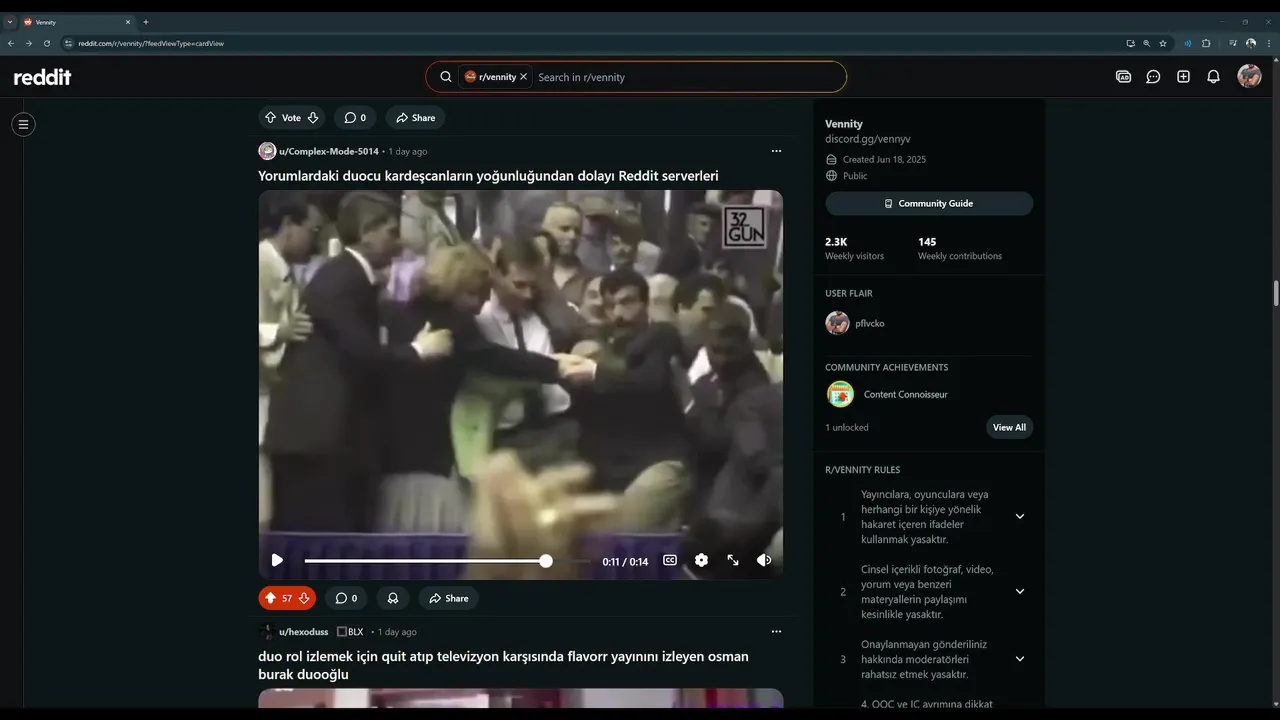
Task: Click the page vertical scrollbar thumb
Action: point(1275,293)
